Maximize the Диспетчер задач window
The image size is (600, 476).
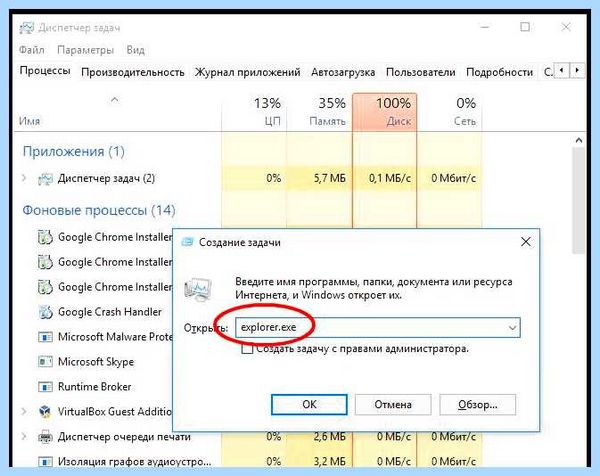tap(525, 27)
